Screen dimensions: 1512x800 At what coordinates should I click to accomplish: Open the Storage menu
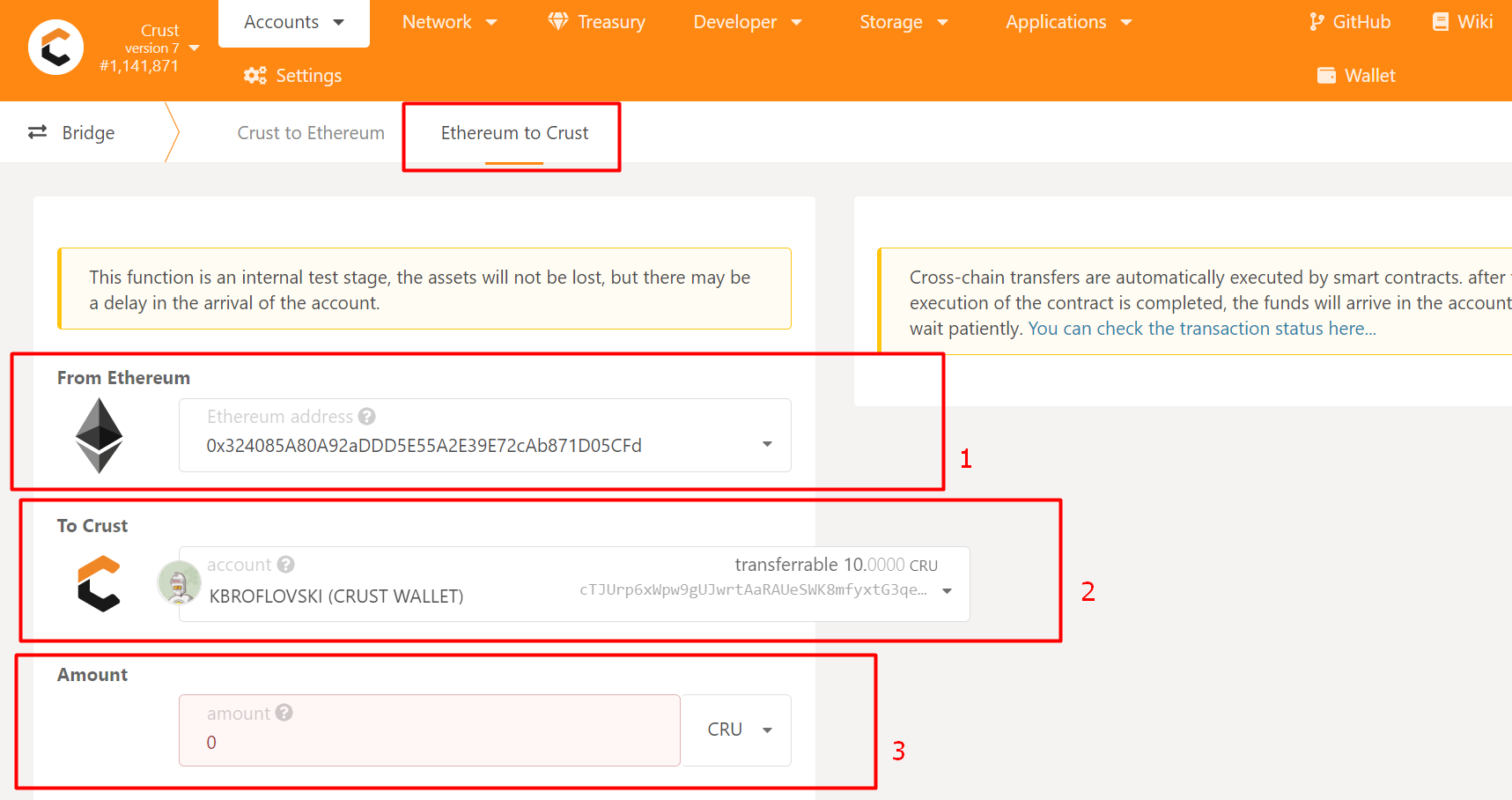904,23
